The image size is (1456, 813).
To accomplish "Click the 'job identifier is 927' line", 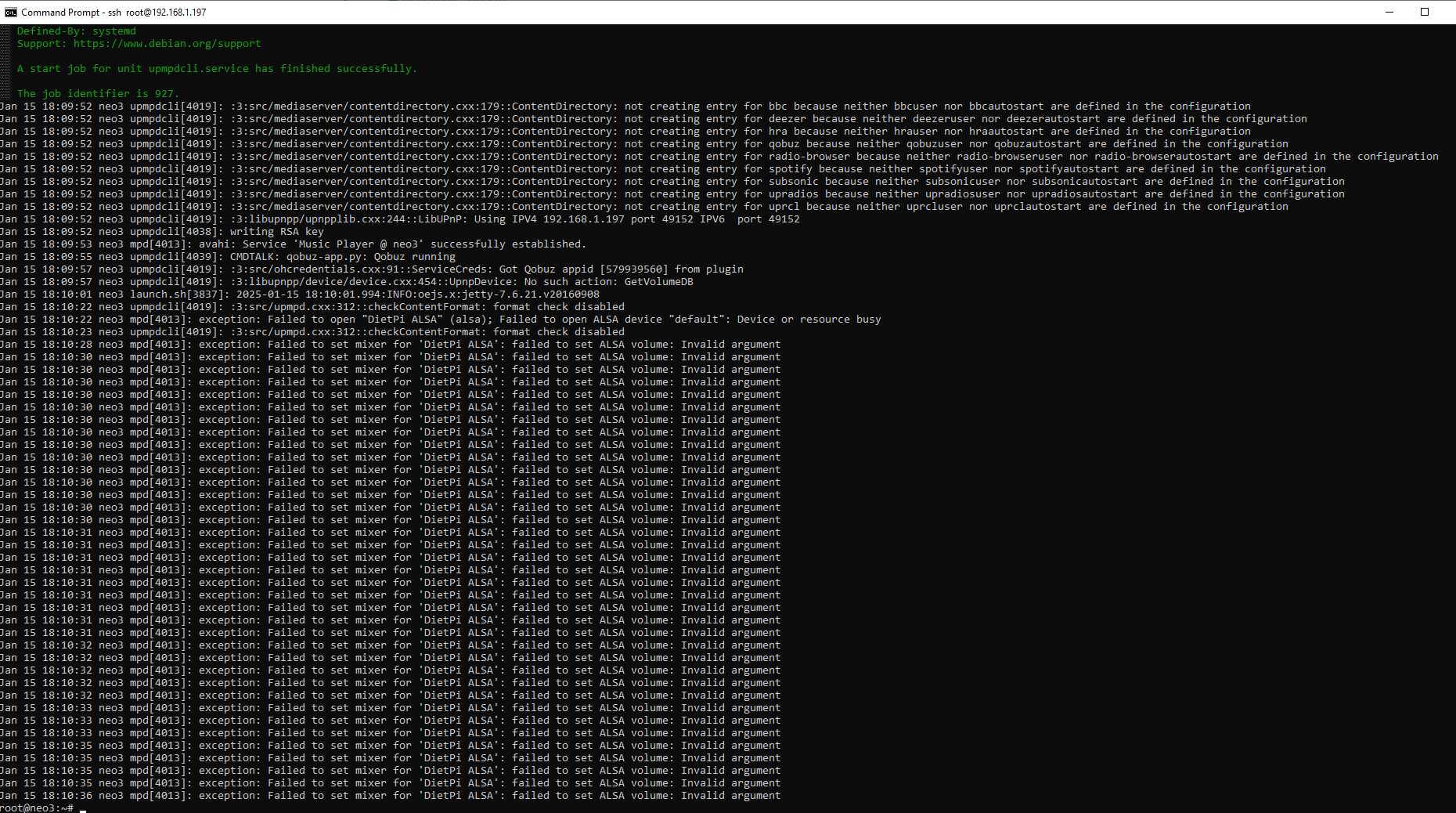I will (x=98, y=94).
